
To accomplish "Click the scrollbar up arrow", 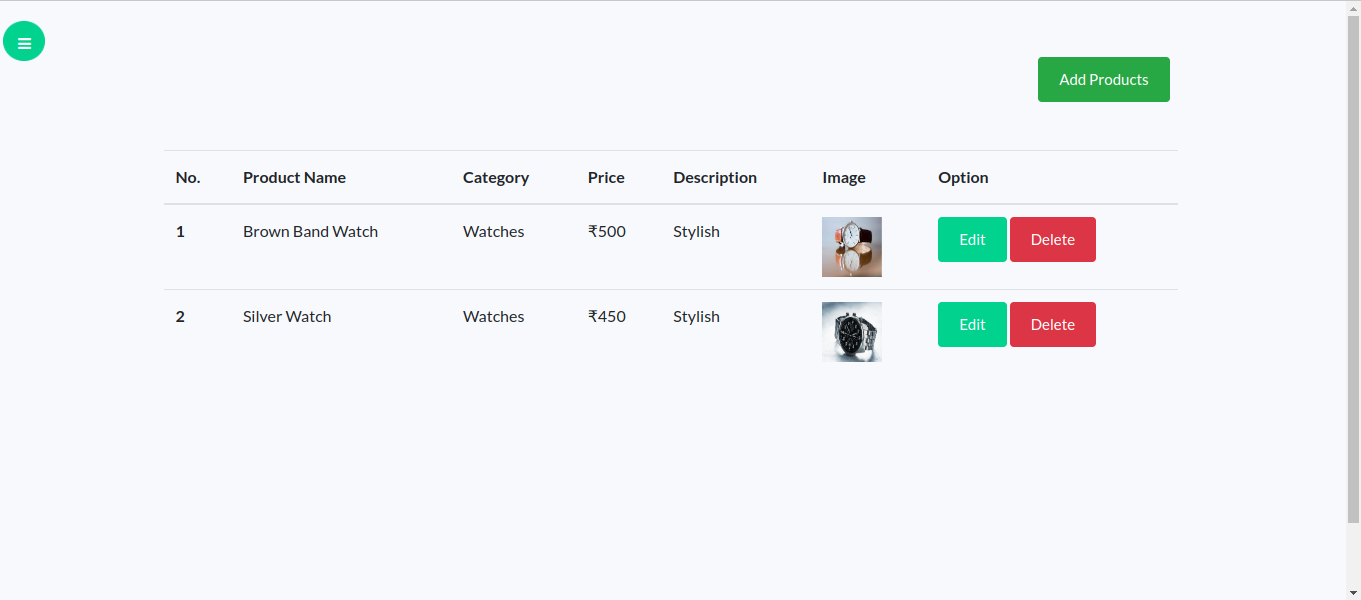I will click(x=1354, y=7).
